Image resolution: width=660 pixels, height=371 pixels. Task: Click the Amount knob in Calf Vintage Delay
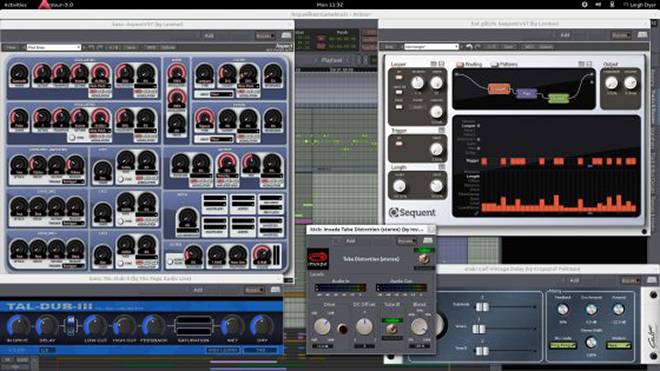click(618, 310)
